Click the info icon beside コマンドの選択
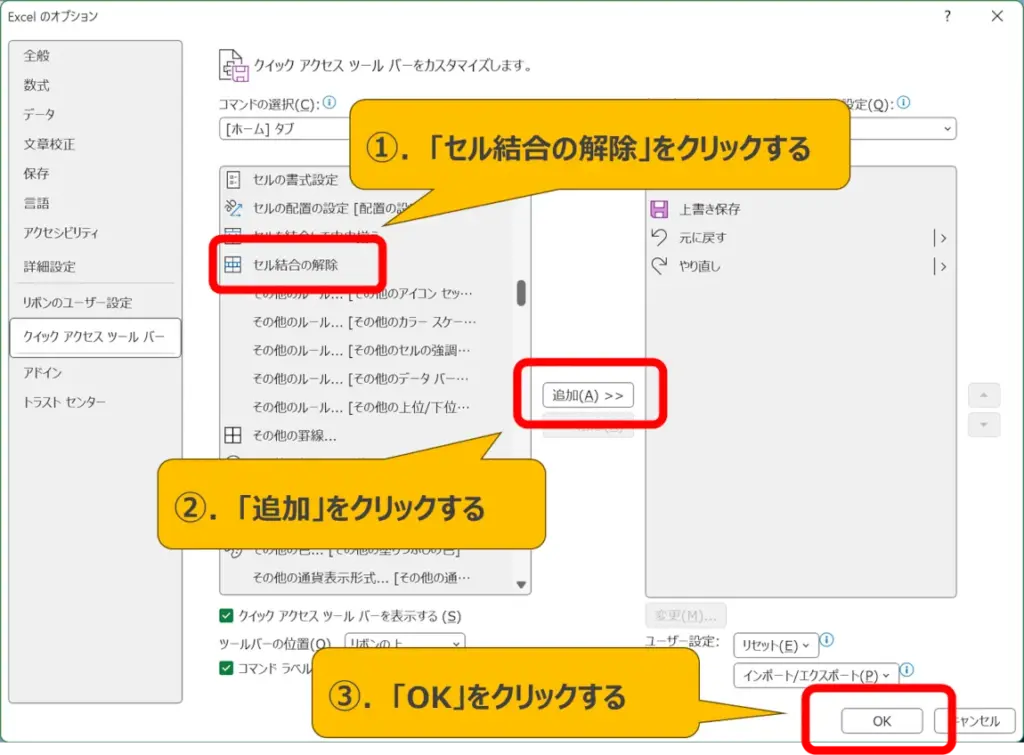 pos(329,103)
